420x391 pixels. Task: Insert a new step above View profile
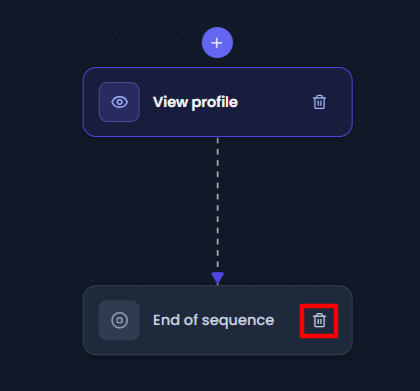217,43
